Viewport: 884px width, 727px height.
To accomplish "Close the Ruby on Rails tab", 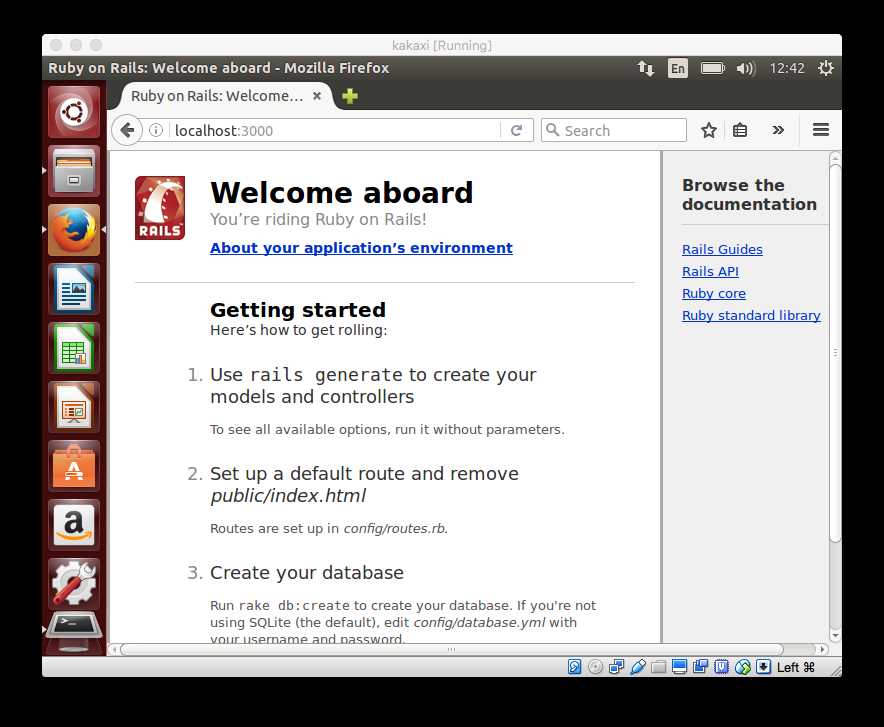I will [x=317, y=96].
